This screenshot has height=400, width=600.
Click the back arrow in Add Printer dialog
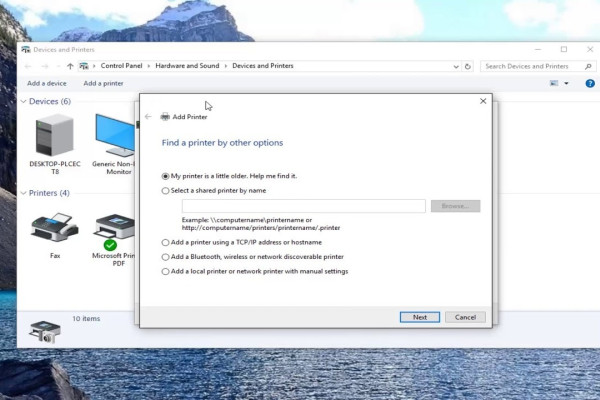coord(149,117)
